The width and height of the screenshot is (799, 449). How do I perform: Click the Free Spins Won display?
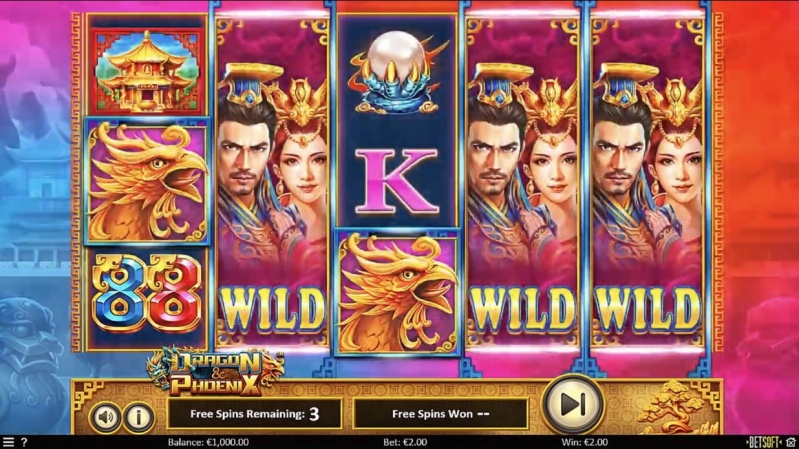click(x=441, y=414)
